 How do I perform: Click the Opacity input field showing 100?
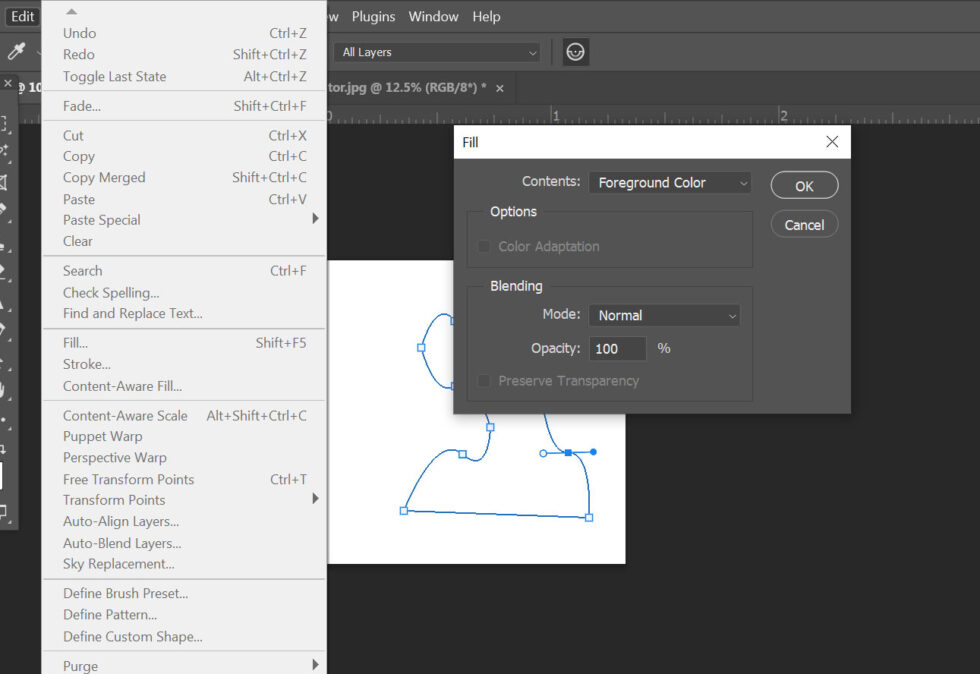click(617, 348)
